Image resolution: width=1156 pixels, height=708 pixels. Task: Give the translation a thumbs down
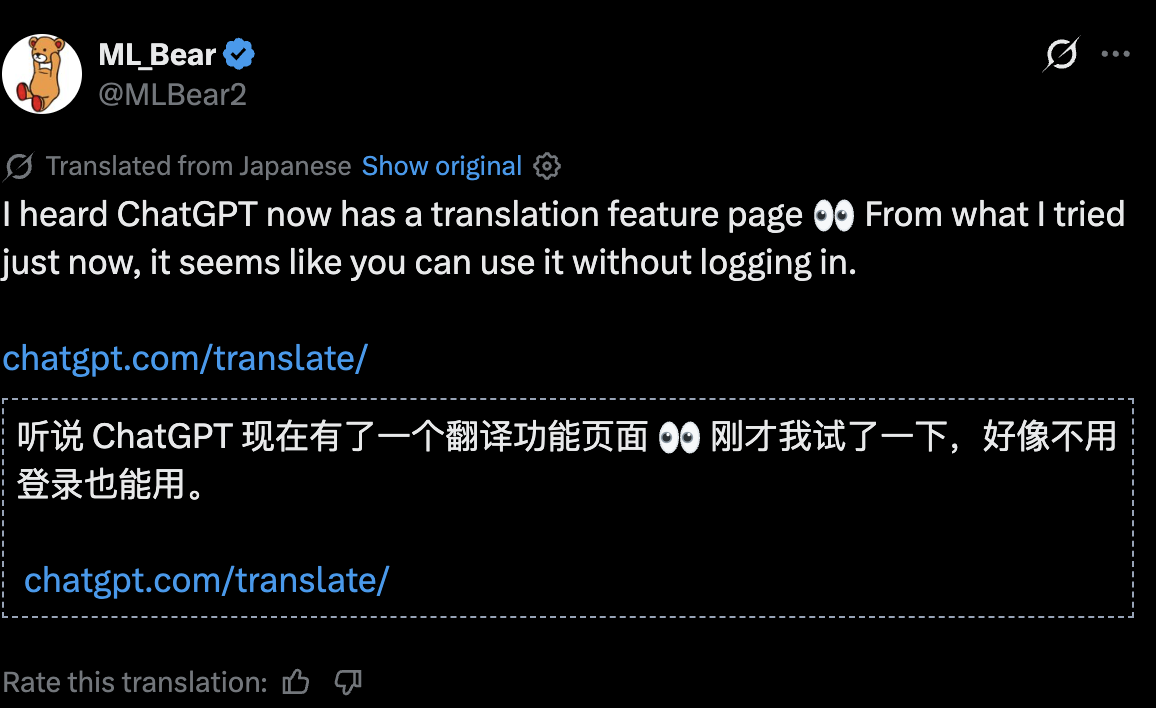[346, 682]
